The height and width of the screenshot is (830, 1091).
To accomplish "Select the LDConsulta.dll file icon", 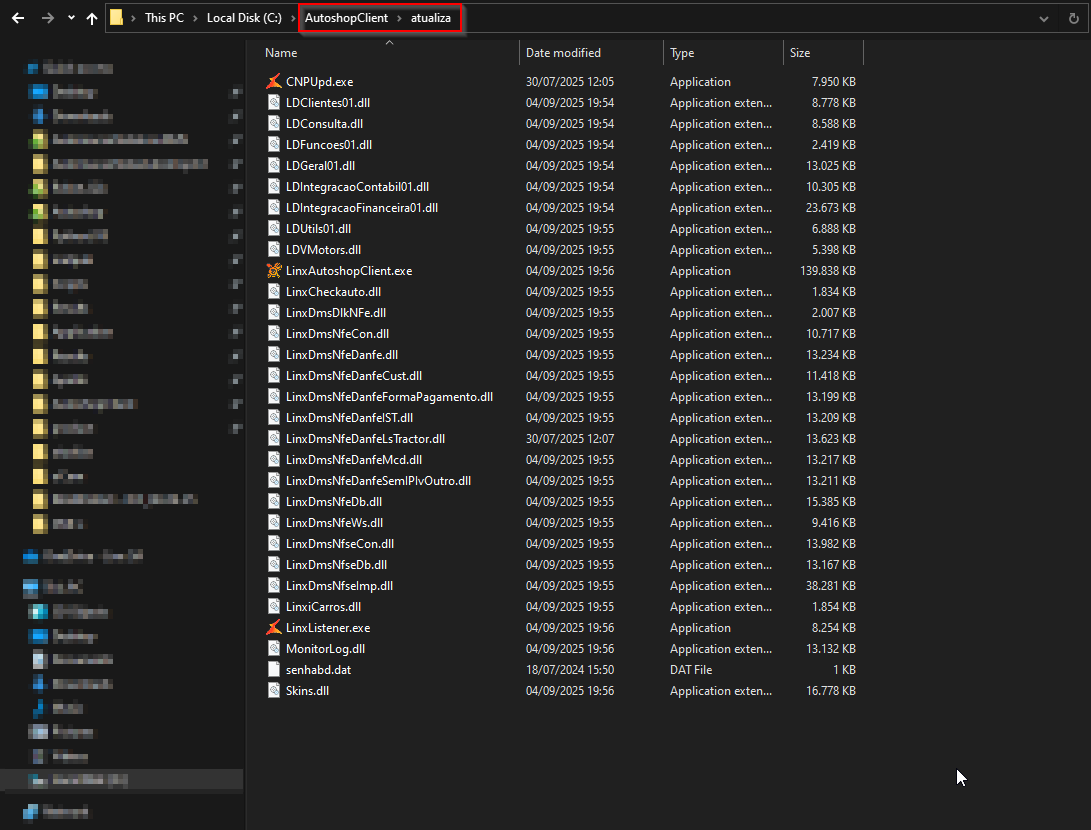I will [274, 123].
